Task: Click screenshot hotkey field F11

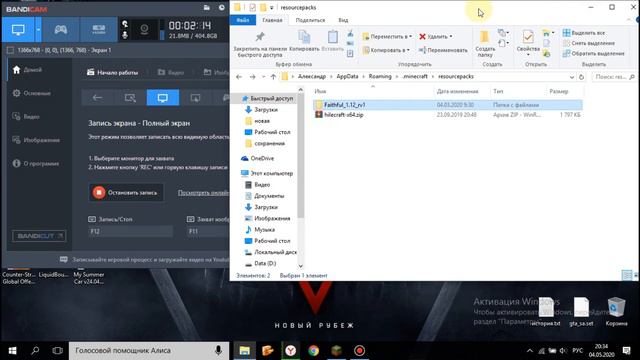Action: (x=208, y=231)
